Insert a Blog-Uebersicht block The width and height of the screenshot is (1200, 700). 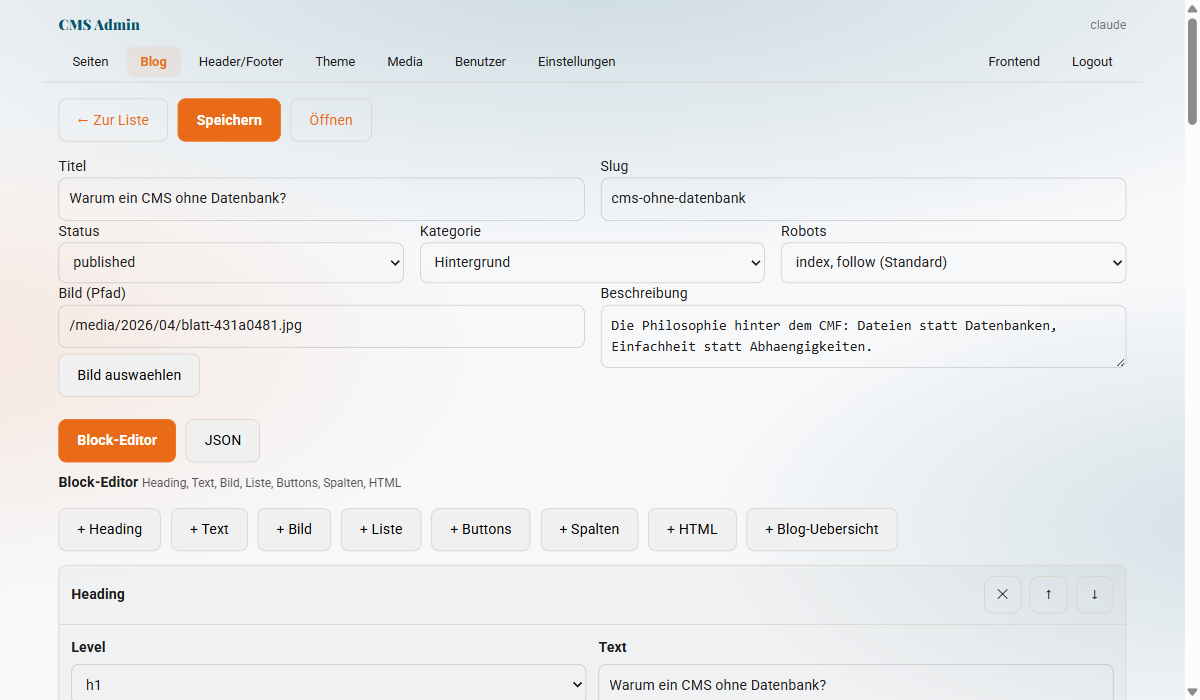click(821, 529)
